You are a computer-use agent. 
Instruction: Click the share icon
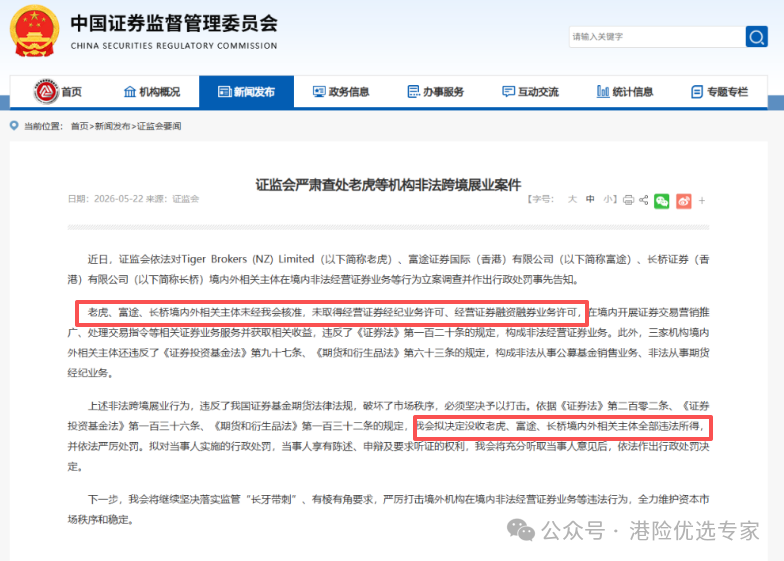click(644, 200)
